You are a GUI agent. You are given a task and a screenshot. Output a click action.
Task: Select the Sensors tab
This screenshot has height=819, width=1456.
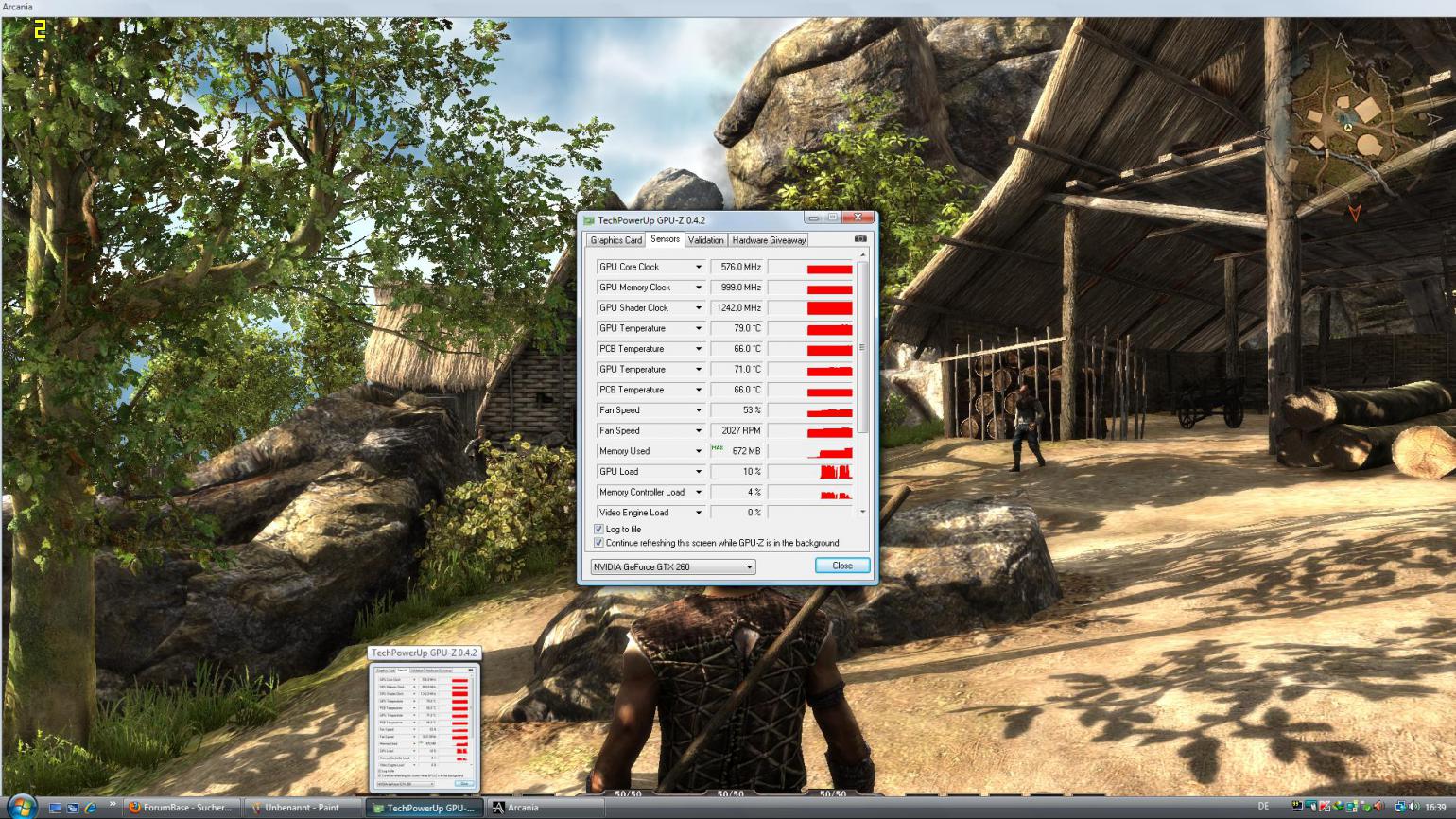click(665, 239)
